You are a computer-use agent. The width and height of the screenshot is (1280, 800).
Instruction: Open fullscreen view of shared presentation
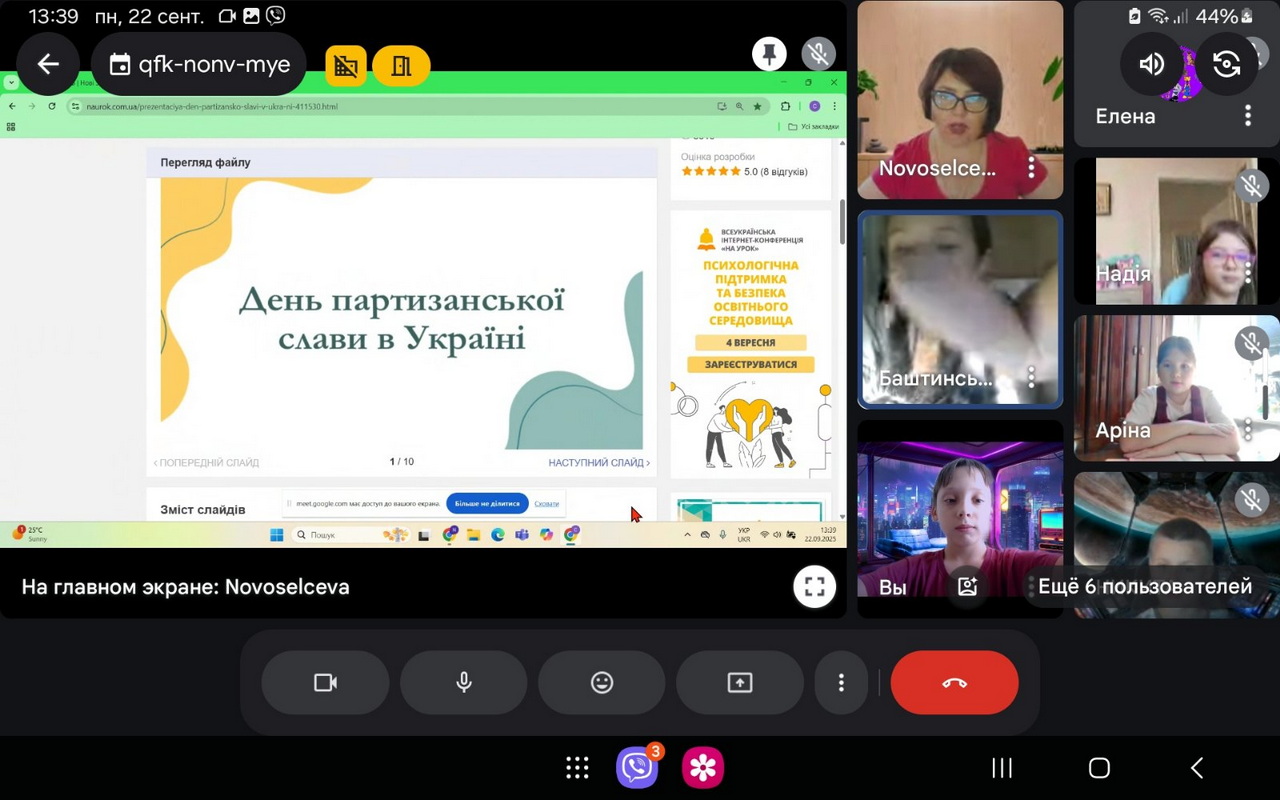814,587
